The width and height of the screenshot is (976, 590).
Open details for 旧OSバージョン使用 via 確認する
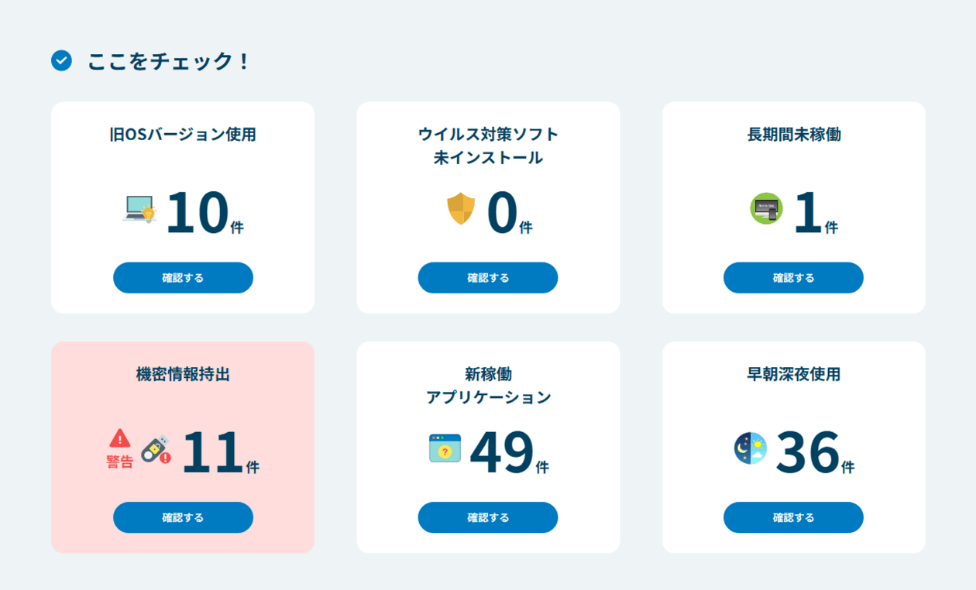point(183,277)
